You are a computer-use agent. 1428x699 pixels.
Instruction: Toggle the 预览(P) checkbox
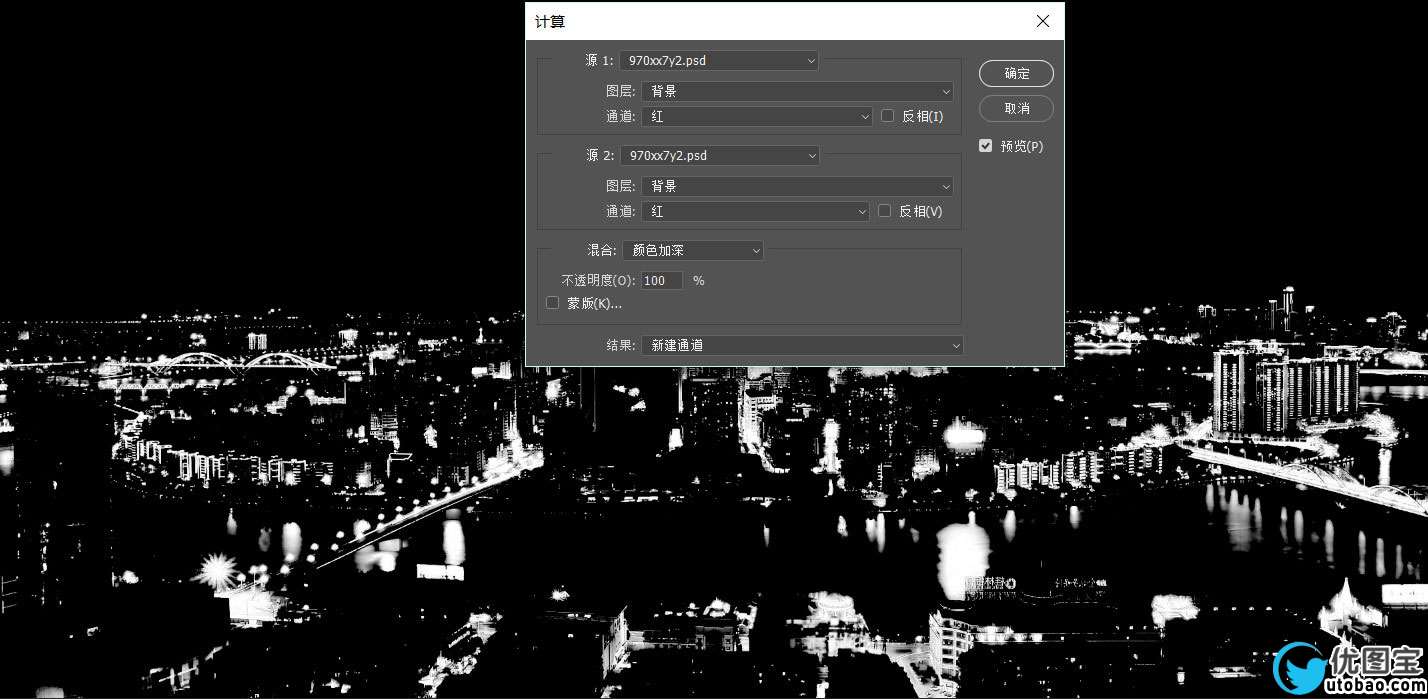986,146
